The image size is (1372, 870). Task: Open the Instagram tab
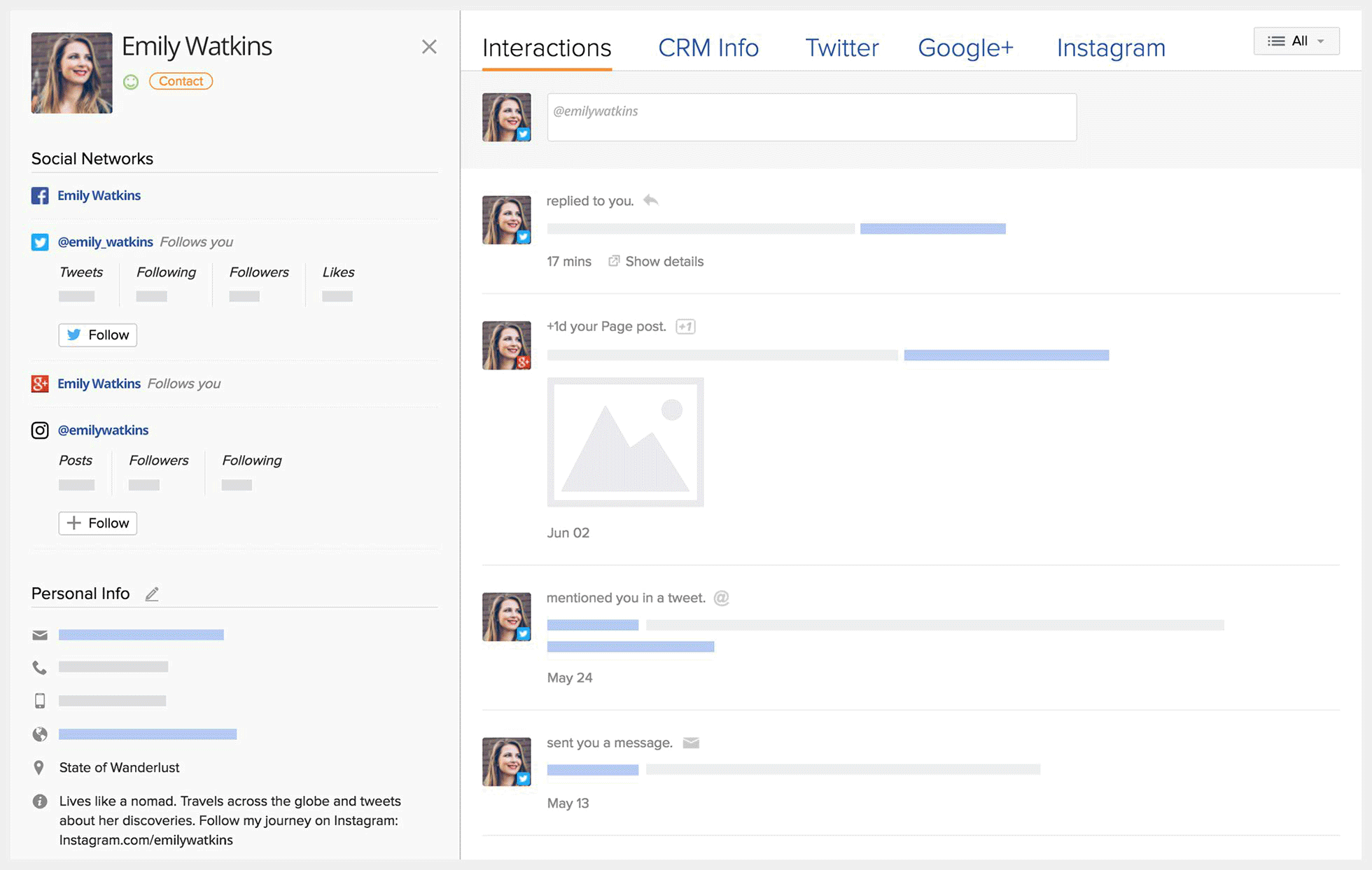coord(1110,48)
